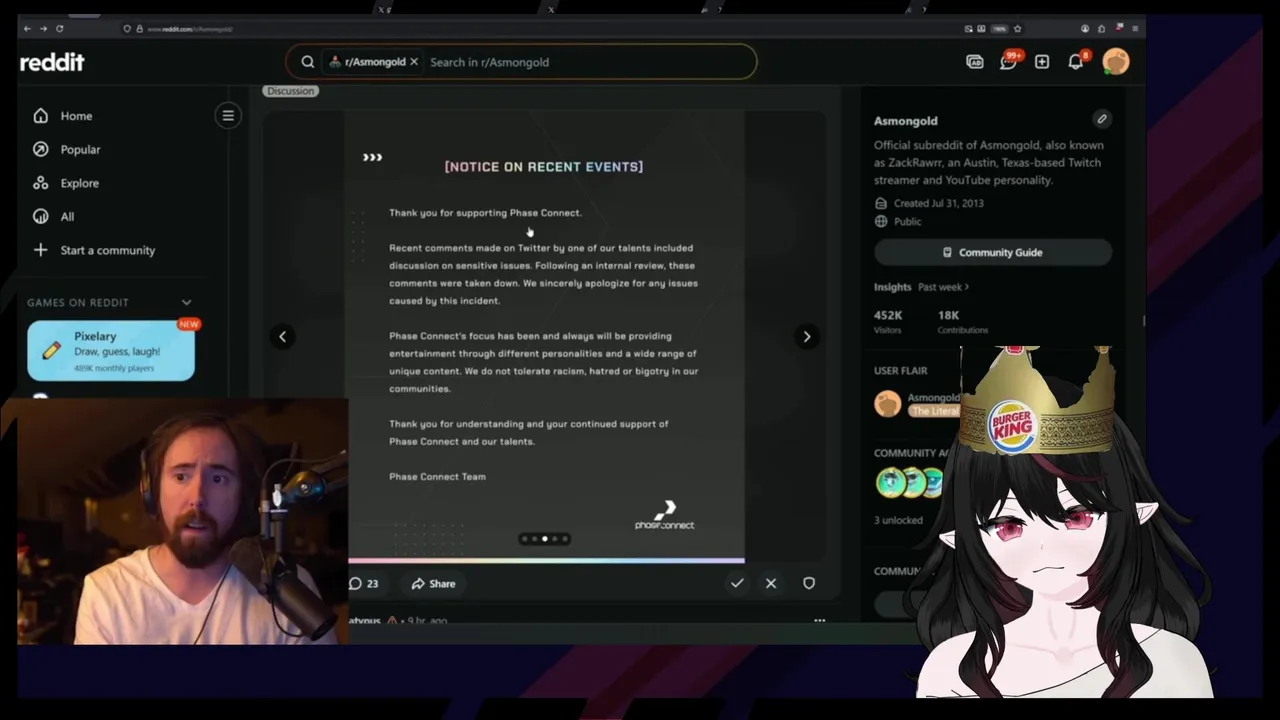Click the browser forward arrow
Viewport: 1280px width, 720px height.
point(43,29)
